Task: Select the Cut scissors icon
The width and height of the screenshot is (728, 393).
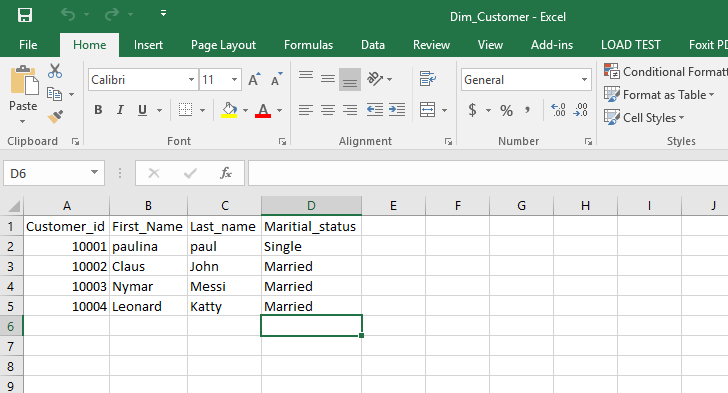Action: (x=55, y=71)
